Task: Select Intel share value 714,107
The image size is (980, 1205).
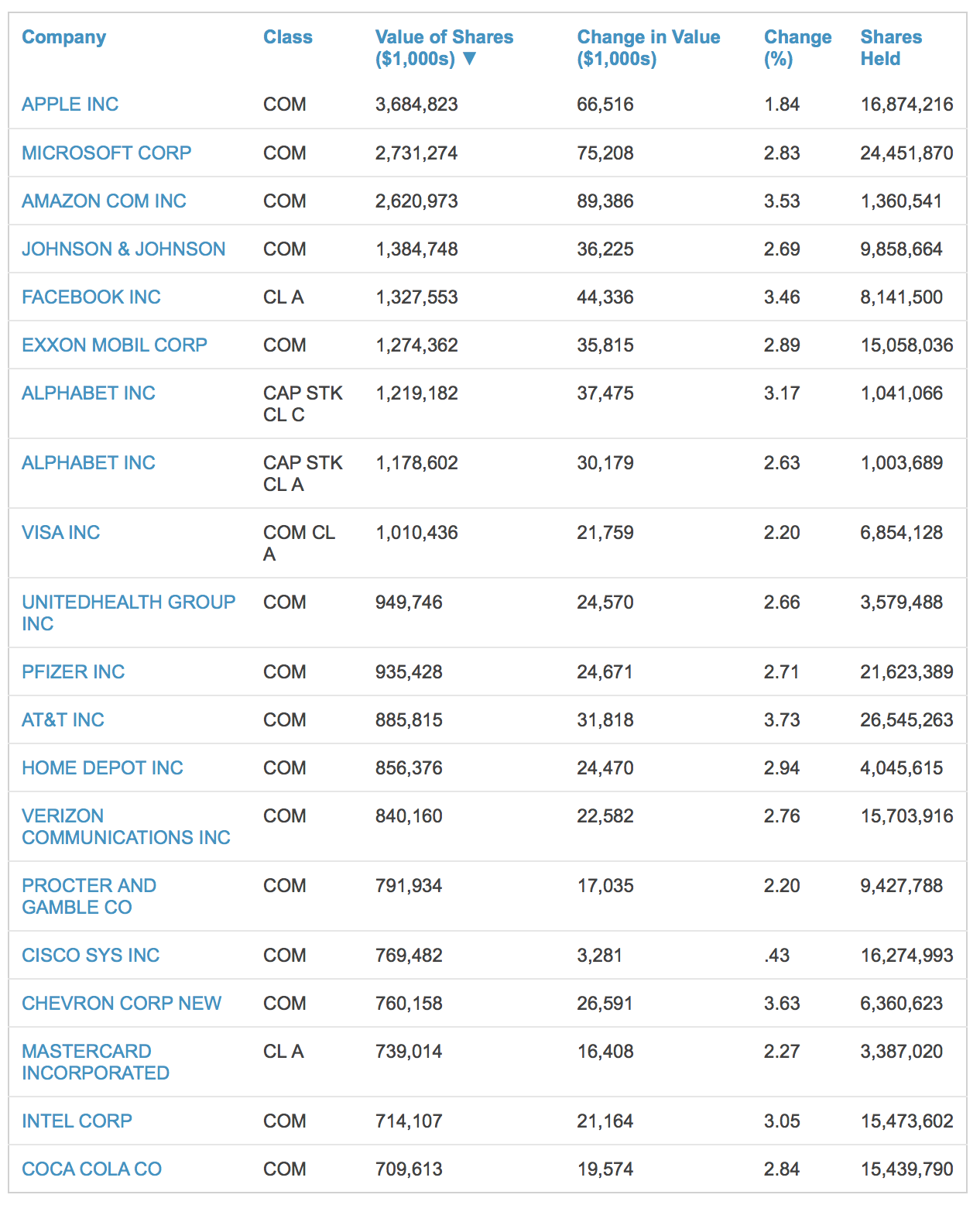Action: coord(409,1121)
